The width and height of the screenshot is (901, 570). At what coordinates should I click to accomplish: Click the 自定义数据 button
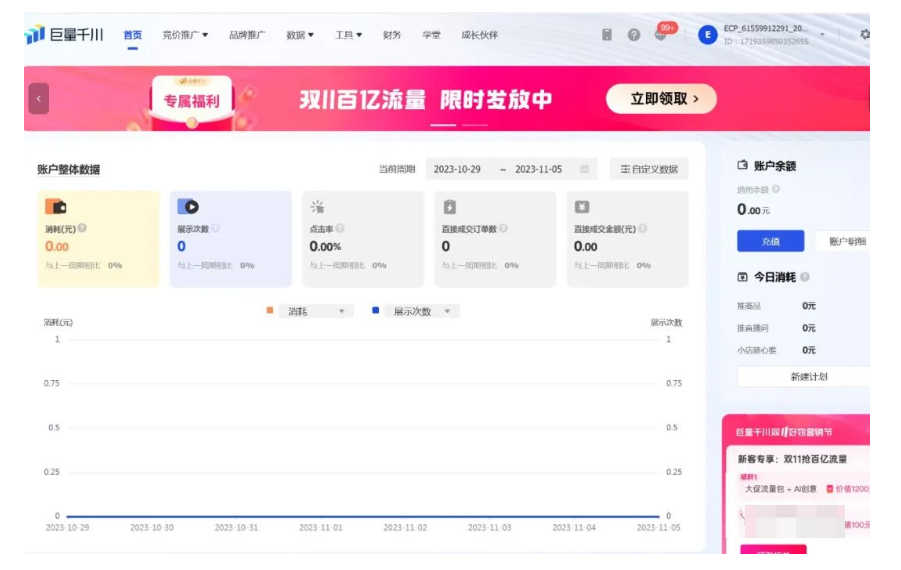coord(649,169)
